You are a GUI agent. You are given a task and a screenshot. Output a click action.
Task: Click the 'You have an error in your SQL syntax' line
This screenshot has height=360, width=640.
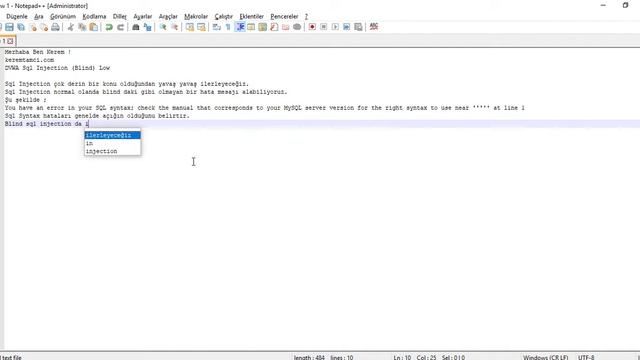[264, 108]
